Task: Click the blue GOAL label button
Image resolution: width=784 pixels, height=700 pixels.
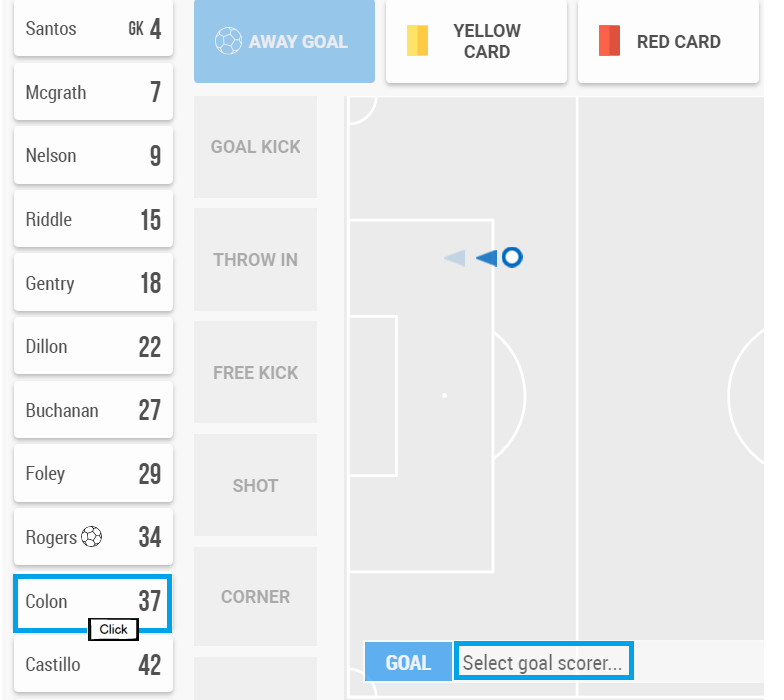Action: click(x=408, y=662)
